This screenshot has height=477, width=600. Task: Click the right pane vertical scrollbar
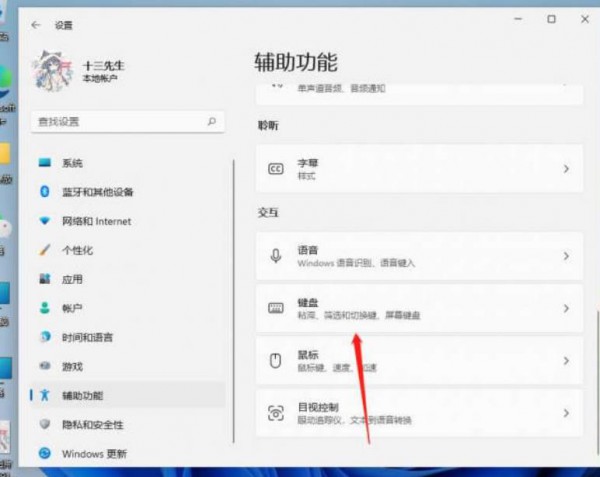coord(597,383)
